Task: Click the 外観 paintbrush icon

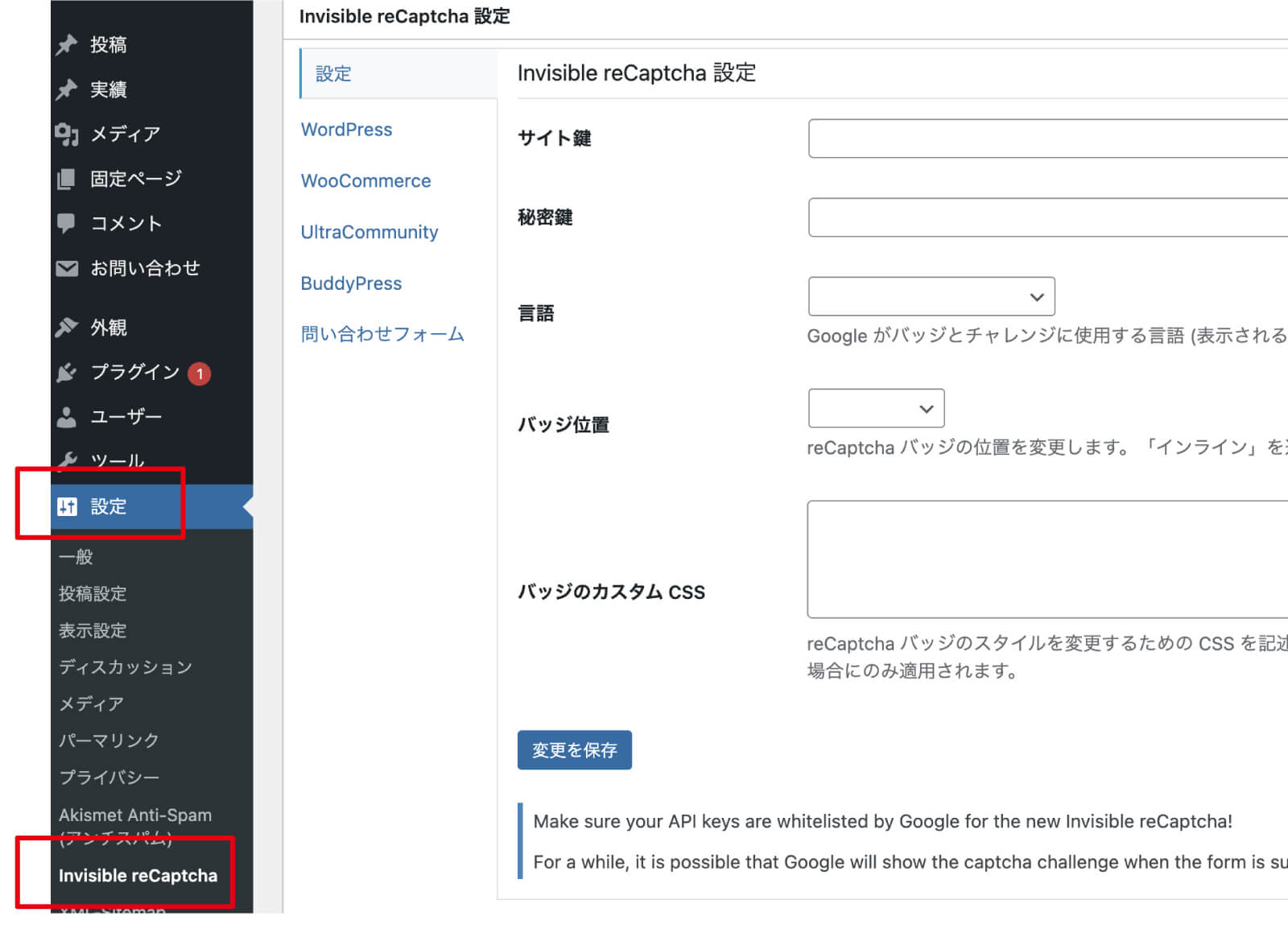Action: coord(67,328)
